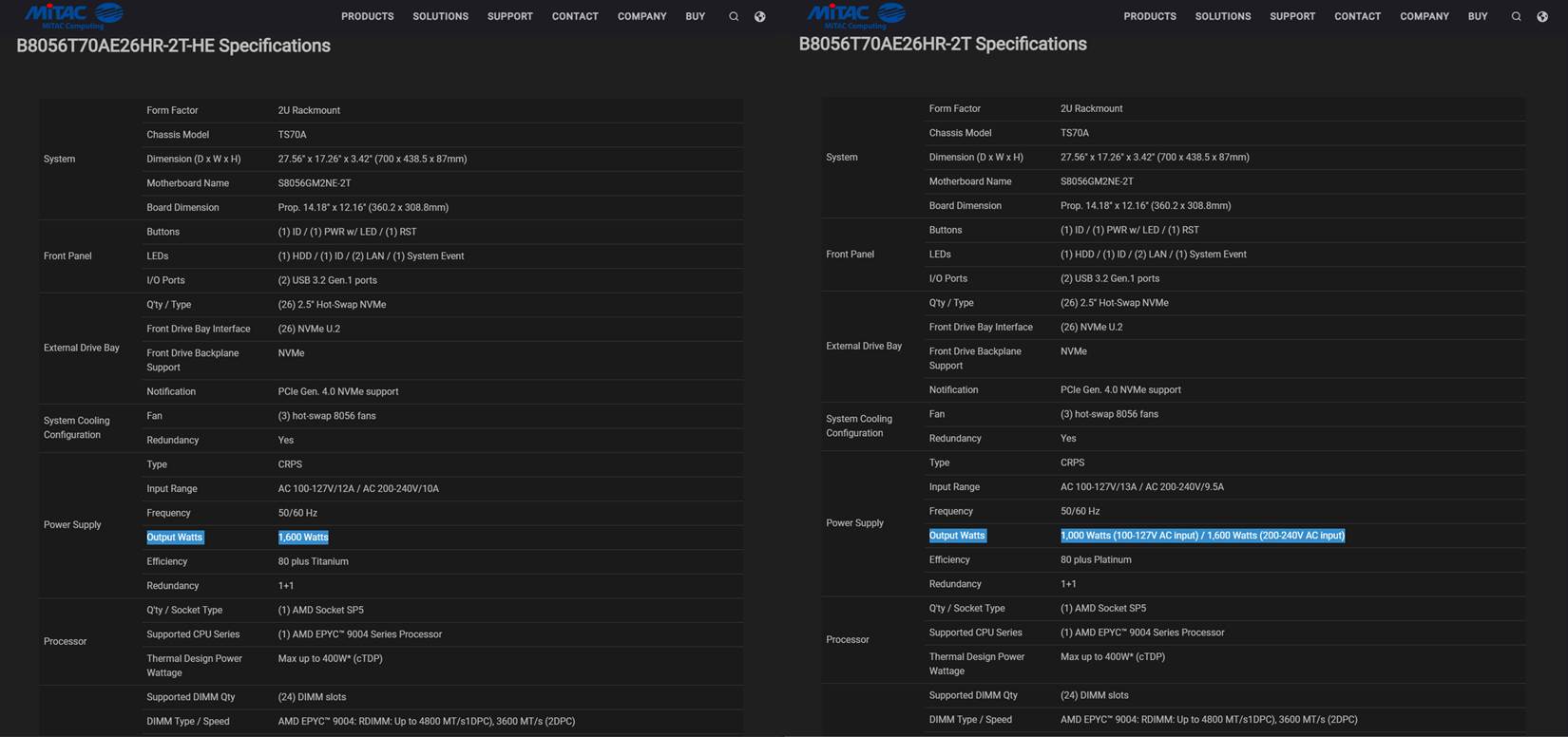The image size is (1568, 737).
Task: Open SOLUTIONS menu in left page
Action: tap(440, 16)
